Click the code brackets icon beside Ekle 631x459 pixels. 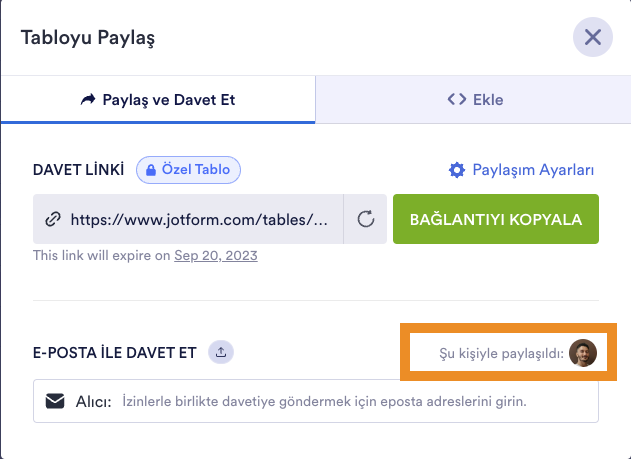[456, 99]
